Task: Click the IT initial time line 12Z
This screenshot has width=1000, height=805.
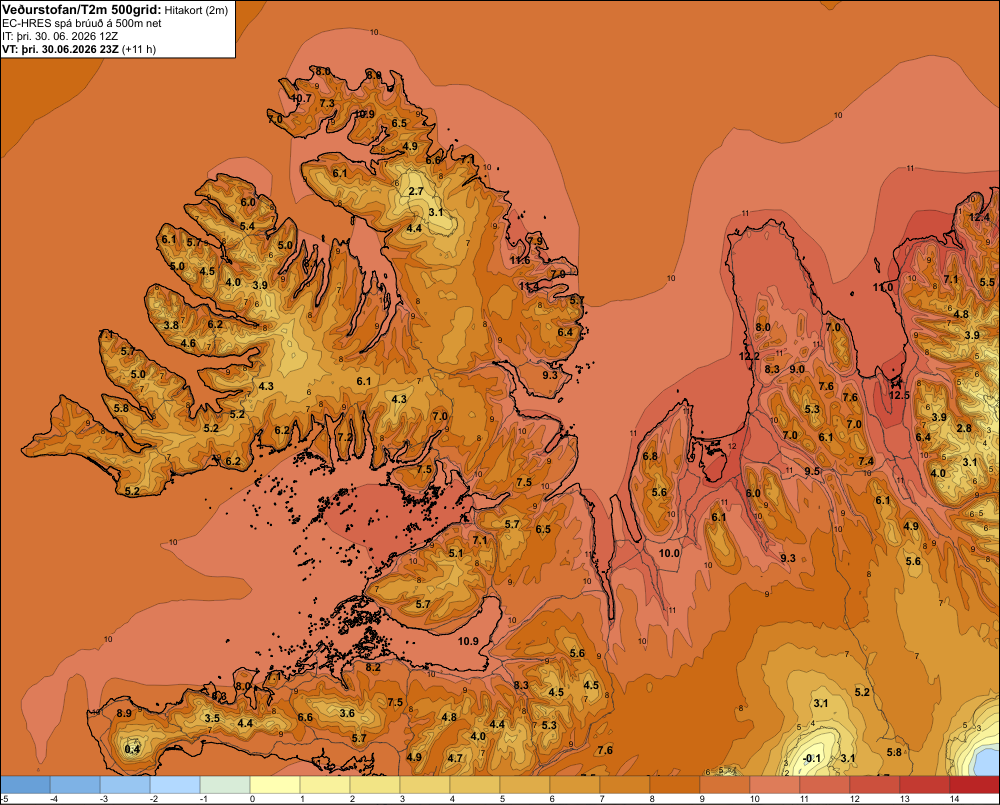Action: (x=60, y=36)
